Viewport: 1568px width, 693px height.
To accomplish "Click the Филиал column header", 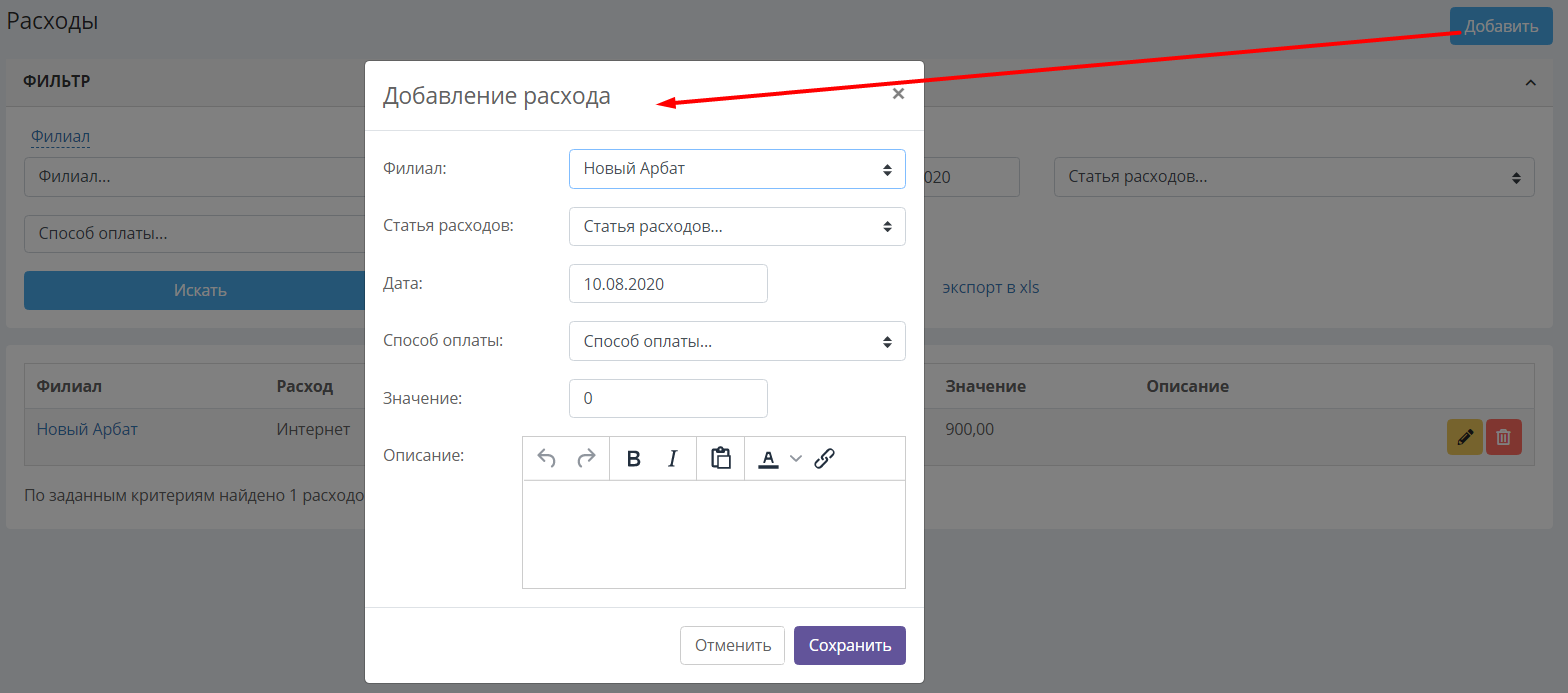I will point(69,386).
